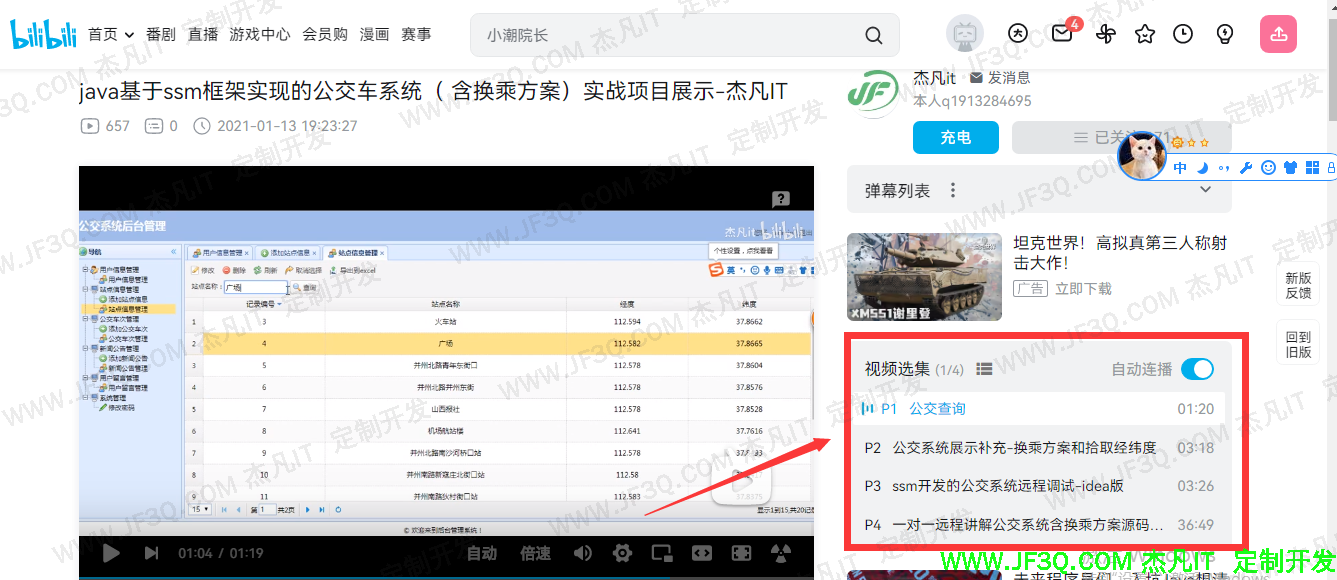Click the search magnifier icon
The image size is (1337, 580).
pos(873,36)
